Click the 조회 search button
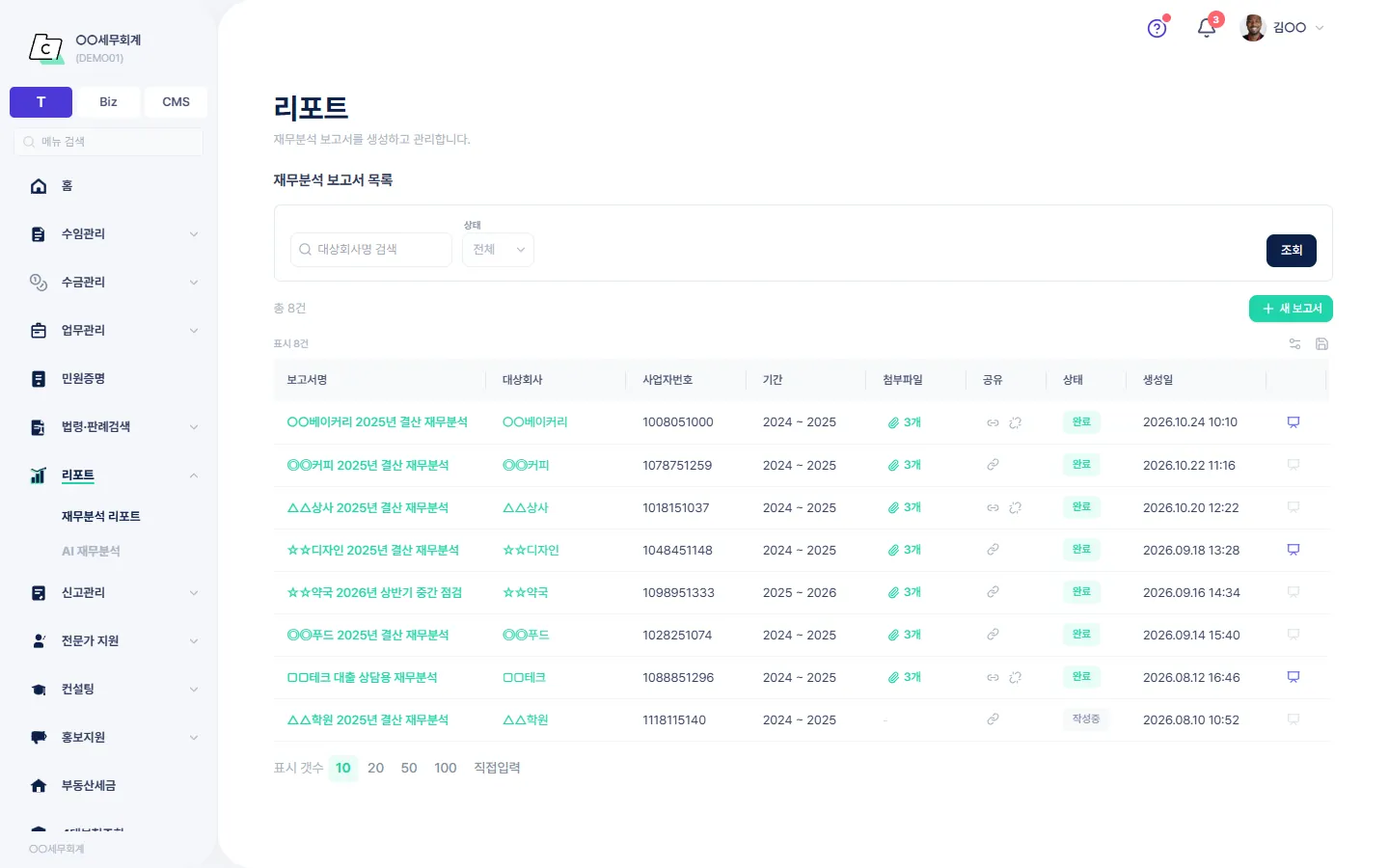Viewport: 1389px width, 868px height. tap(1292, 251)
